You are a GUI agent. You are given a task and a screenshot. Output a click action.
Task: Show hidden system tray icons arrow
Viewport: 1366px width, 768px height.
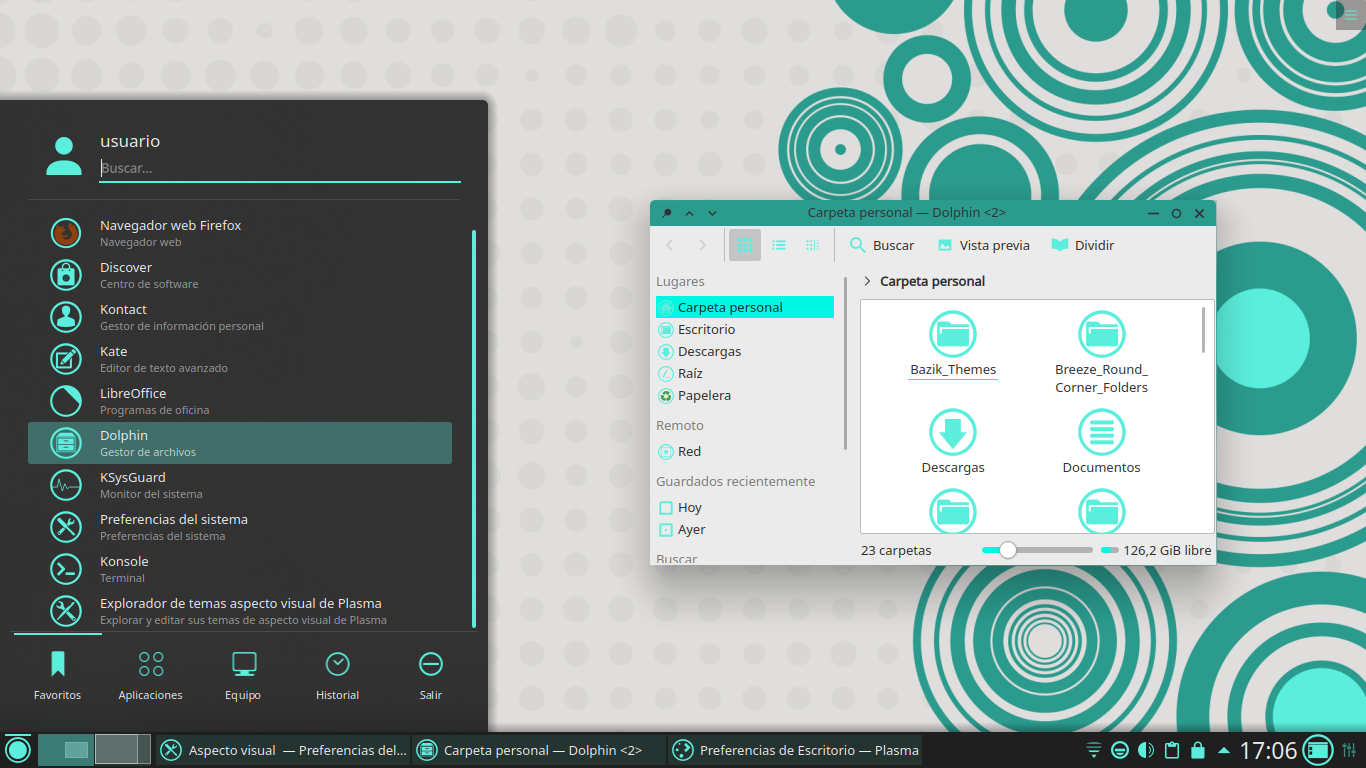(1224, 750)
